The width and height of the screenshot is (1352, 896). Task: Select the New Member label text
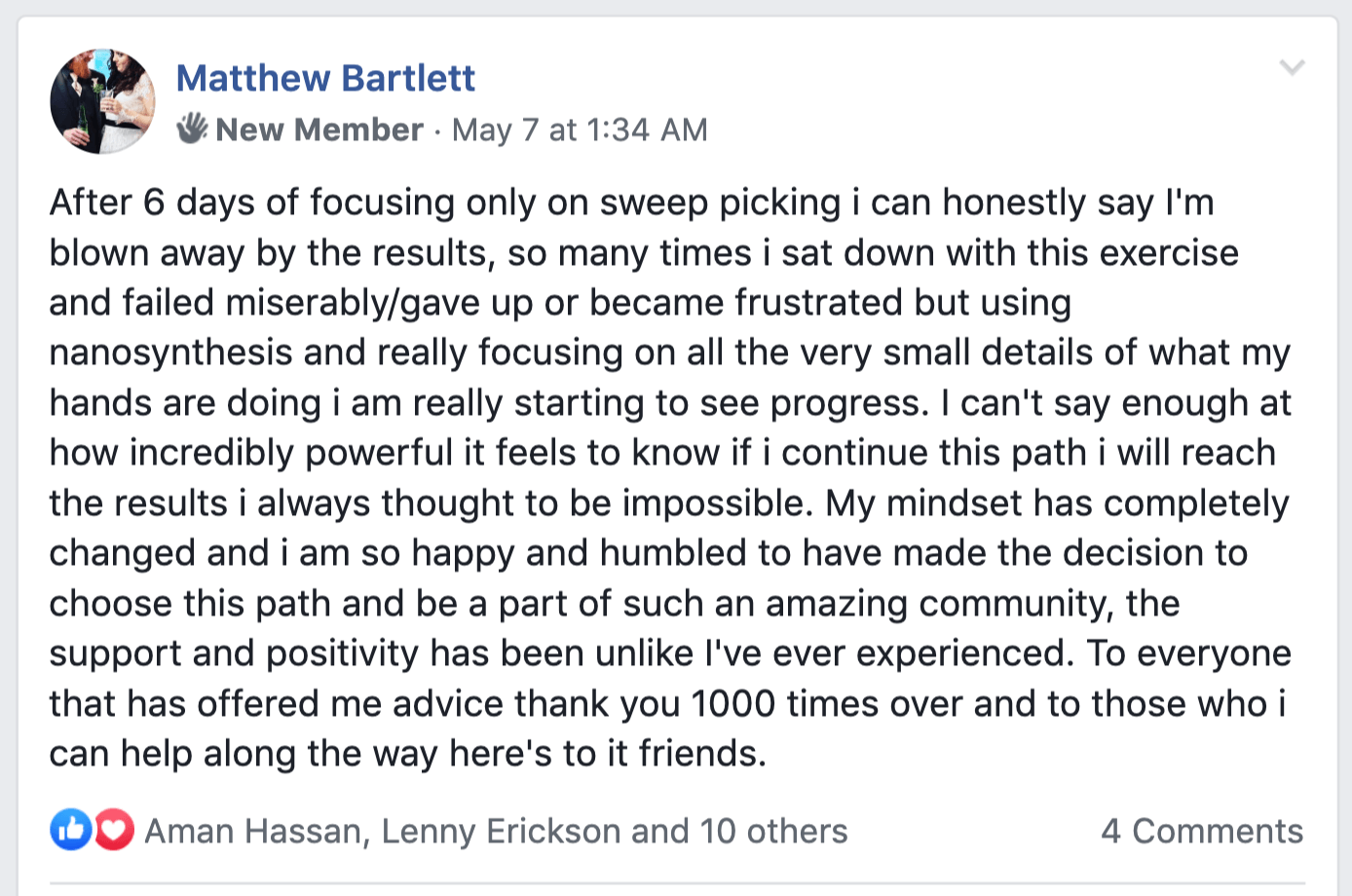319,130
